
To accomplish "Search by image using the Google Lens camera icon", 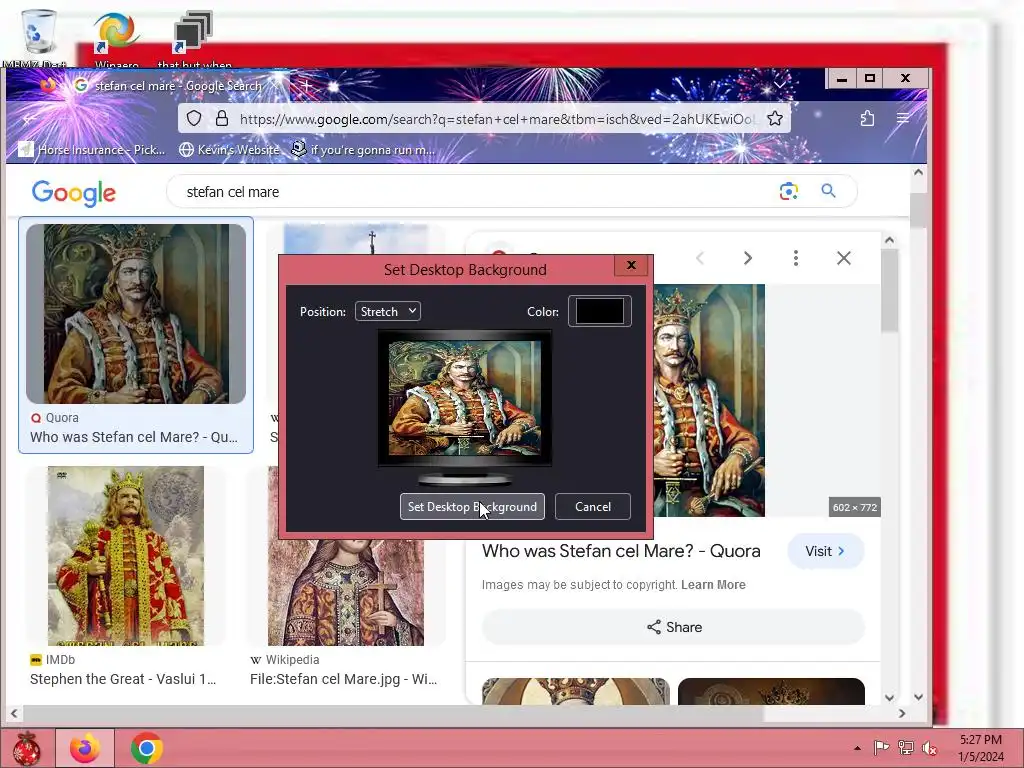I will pyautogui.click(x=789, y=191).
